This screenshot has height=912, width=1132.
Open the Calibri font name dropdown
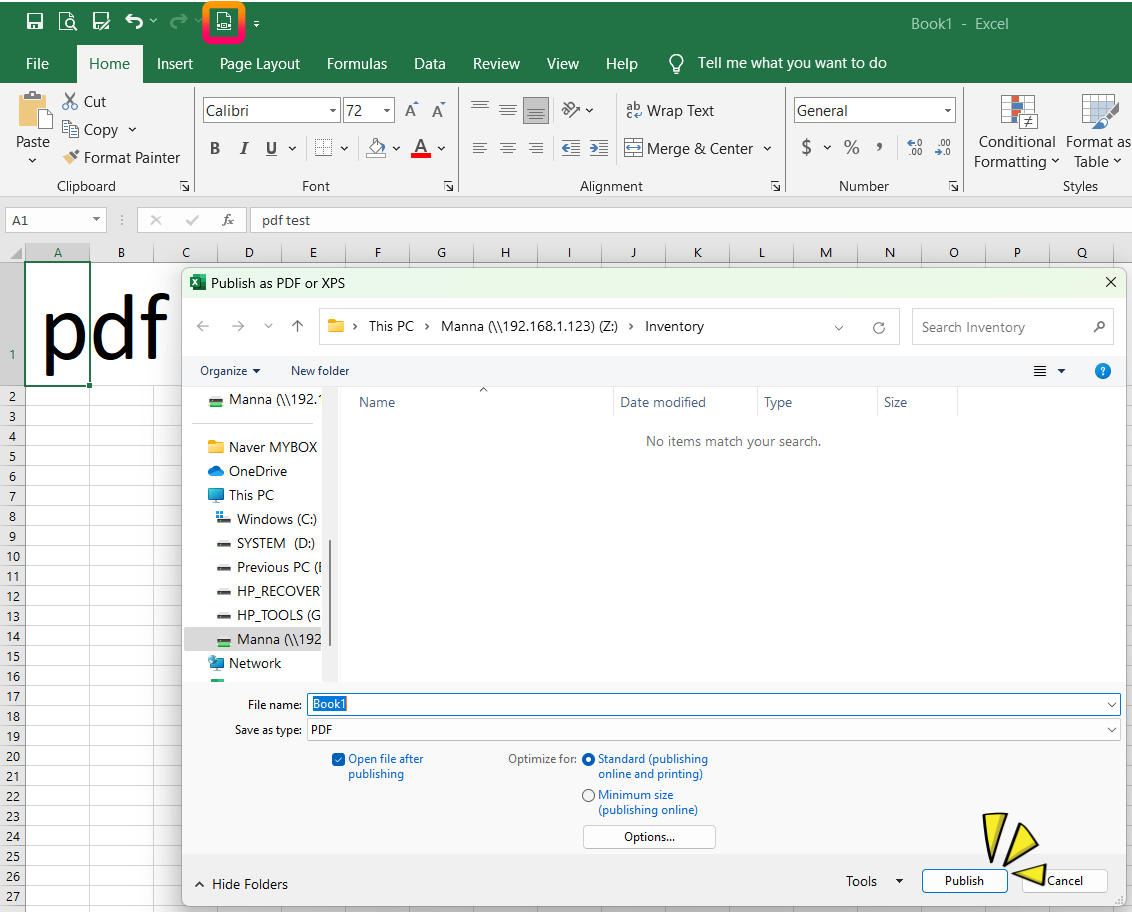point(333,110)
